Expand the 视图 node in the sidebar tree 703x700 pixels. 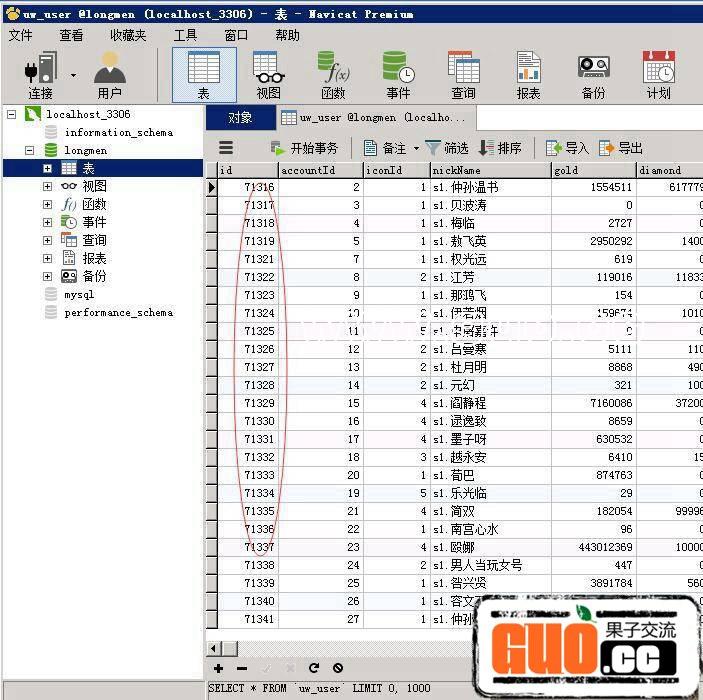point(47,187)
